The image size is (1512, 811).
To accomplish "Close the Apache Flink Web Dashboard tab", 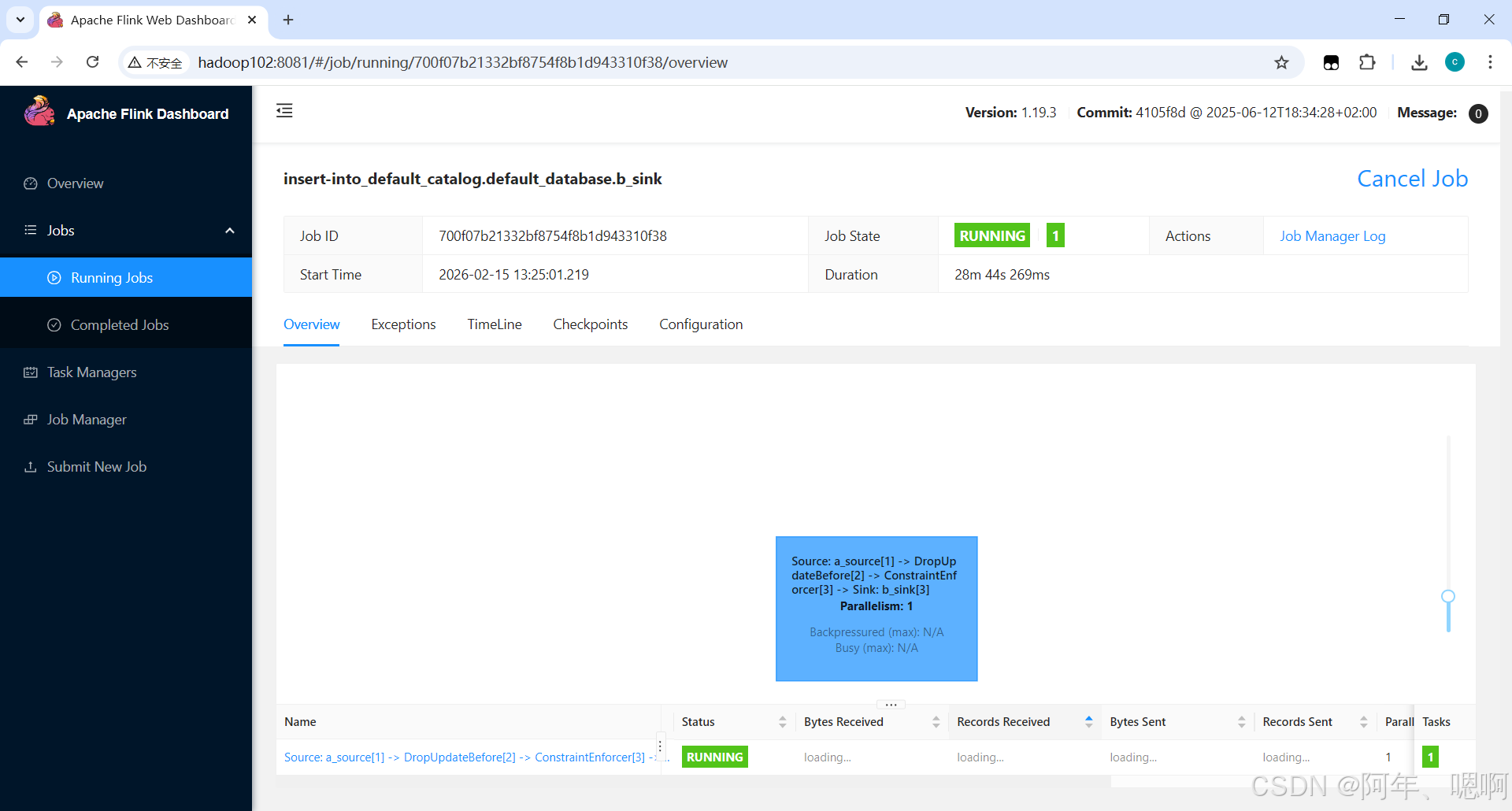I will [x=252, y=20].
